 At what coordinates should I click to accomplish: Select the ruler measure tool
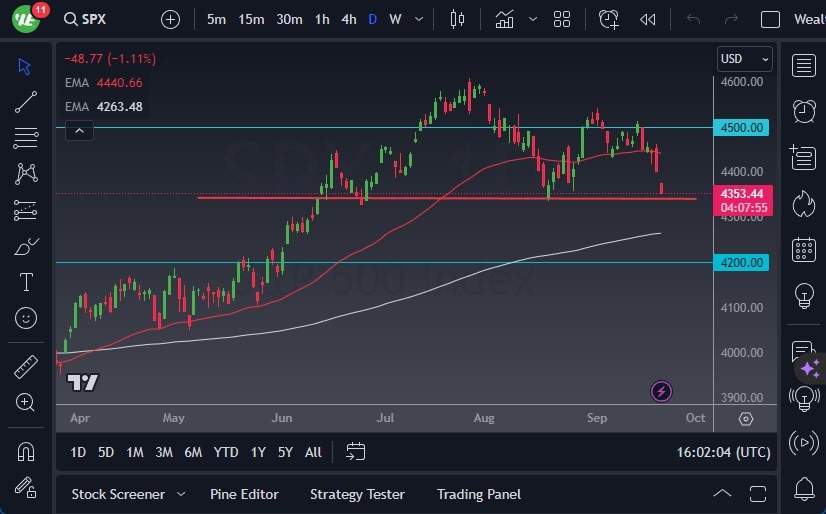click(x=26, y=367)
